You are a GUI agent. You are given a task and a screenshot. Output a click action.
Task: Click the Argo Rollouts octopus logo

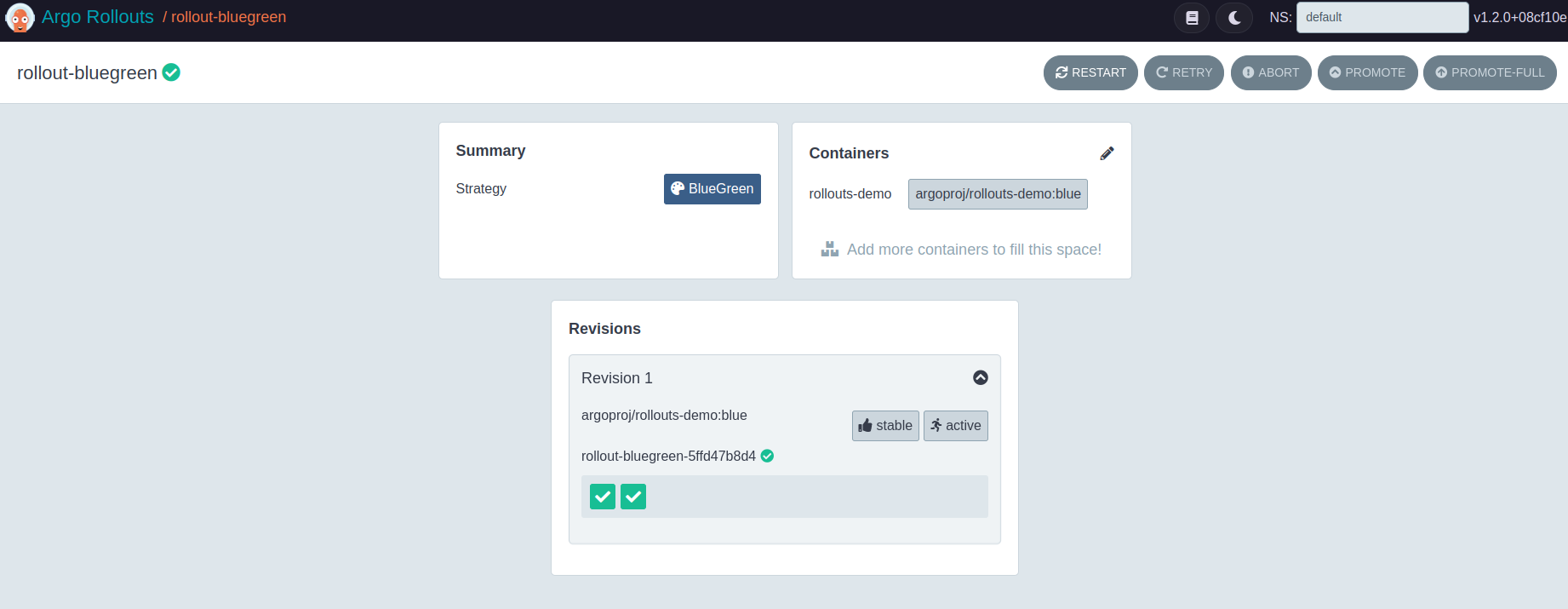click(x=20, y=17)
